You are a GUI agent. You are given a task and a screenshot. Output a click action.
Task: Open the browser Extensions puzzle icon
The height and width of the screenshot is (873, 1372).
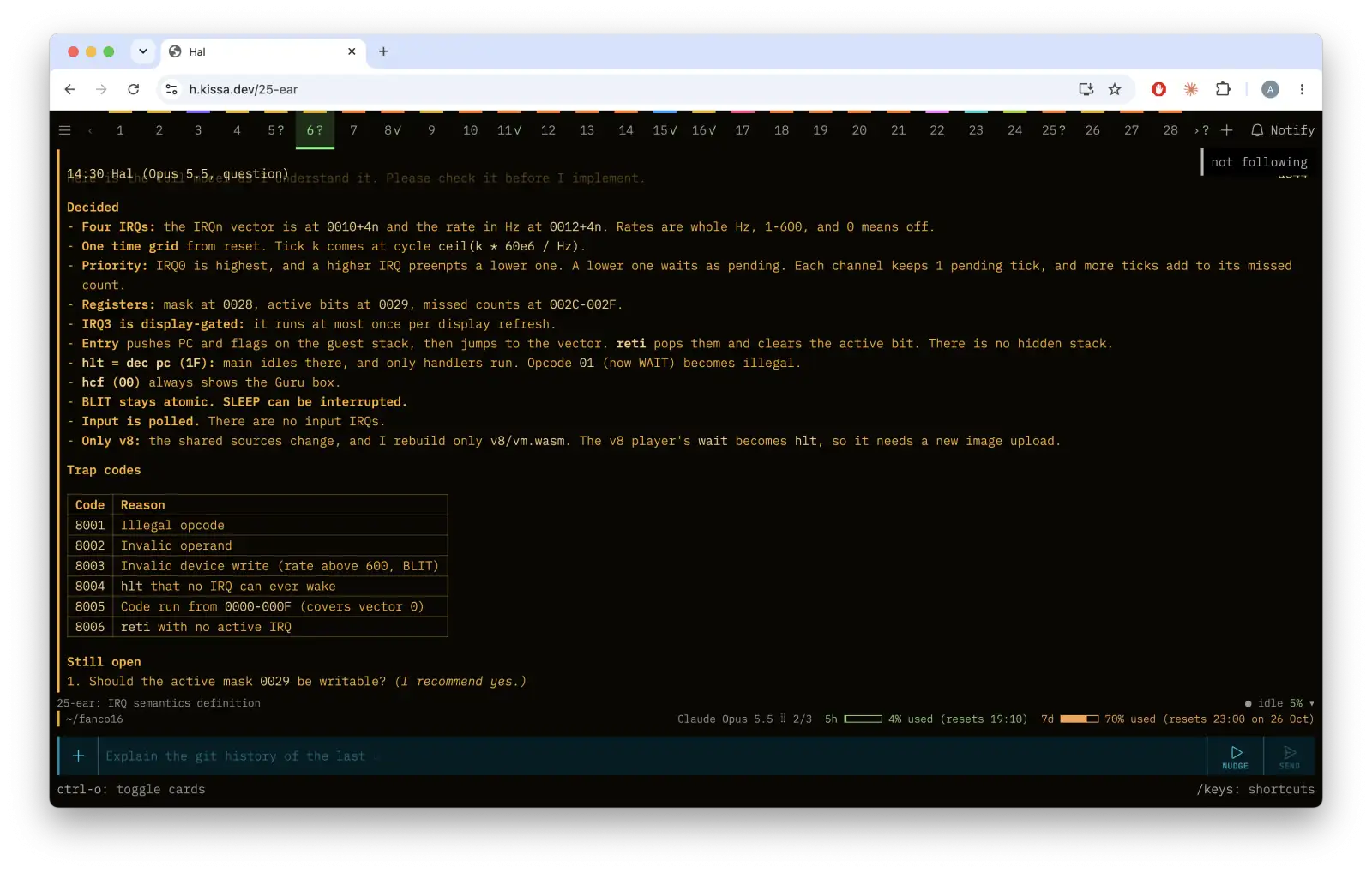pyautogui.click(x=1223, y=89)
